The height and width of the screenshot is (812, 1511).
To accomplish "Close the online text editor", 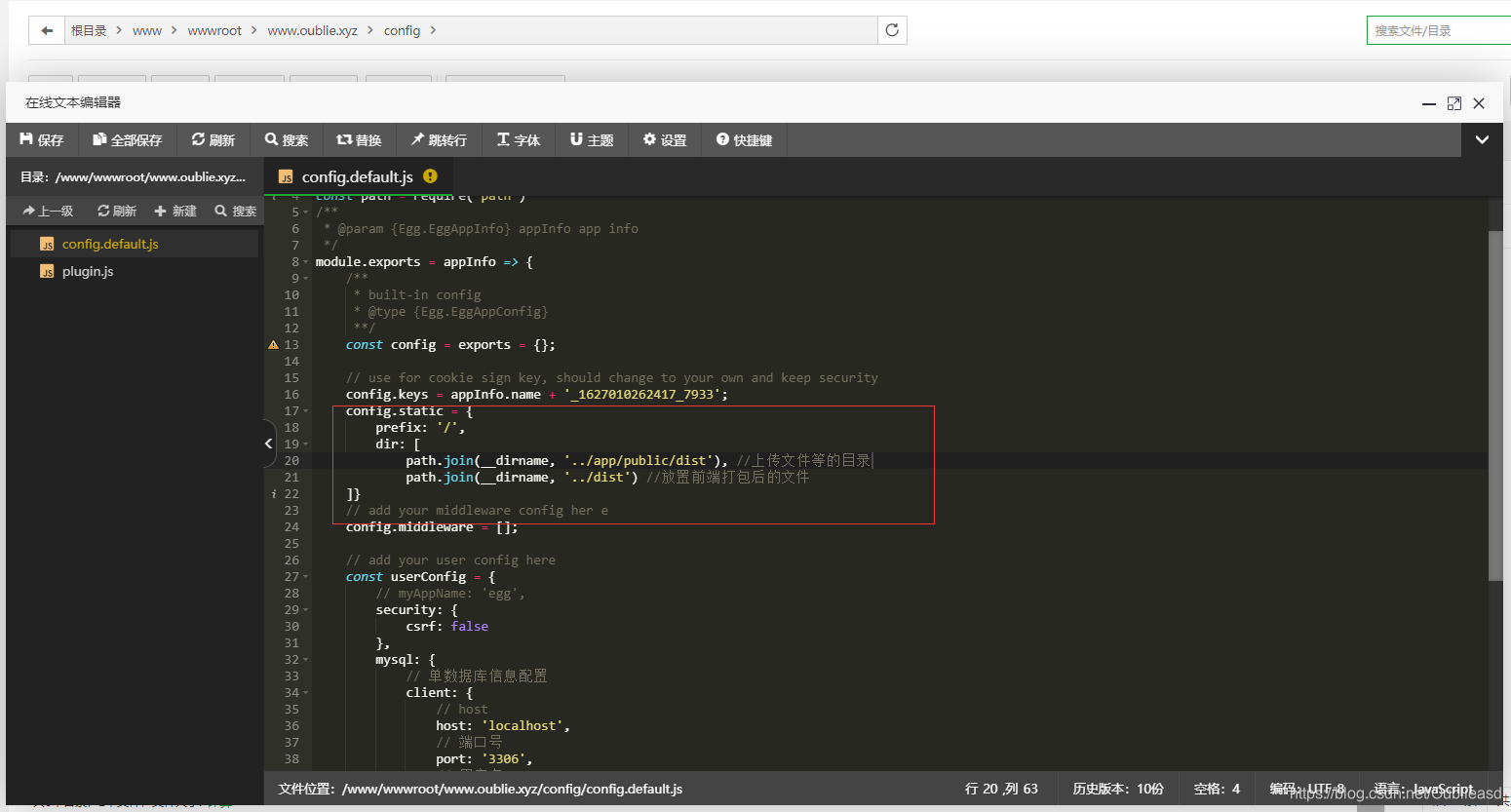I will point(1479,103).
